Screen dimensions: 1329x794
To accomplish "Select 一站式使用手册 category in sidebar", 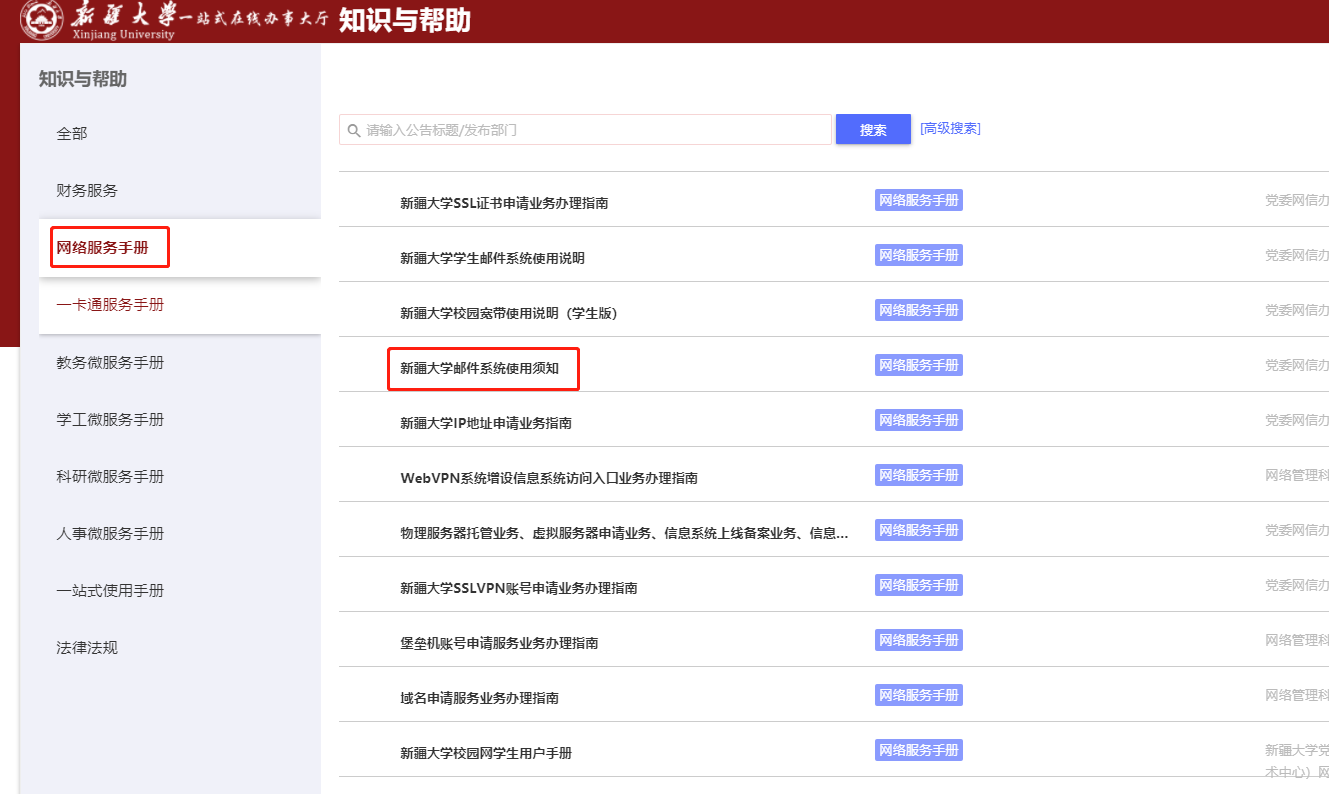I will click(x=110, y=591).
